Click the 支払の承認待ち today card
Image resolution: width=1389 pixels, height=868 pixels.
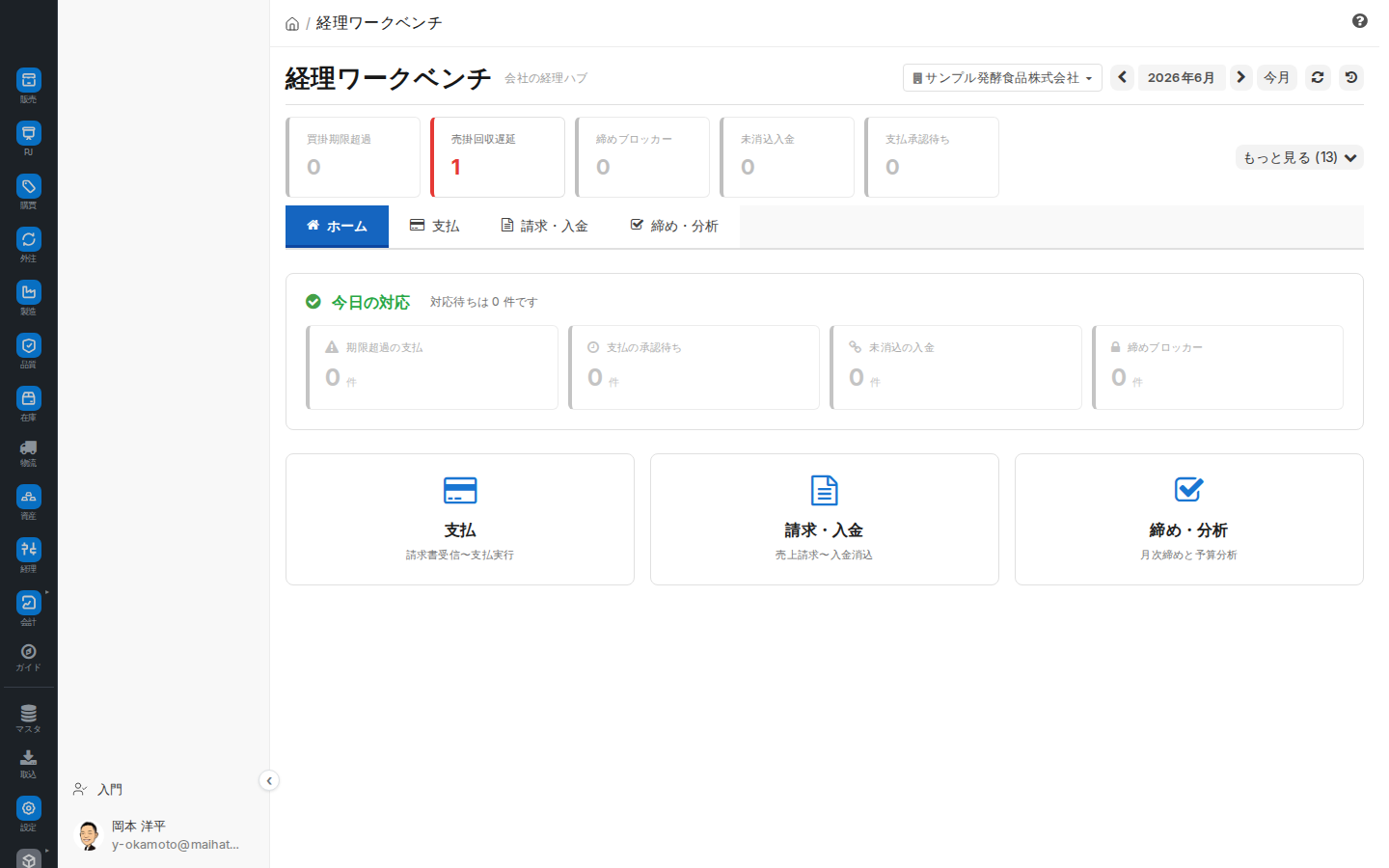tap(694, 367)
